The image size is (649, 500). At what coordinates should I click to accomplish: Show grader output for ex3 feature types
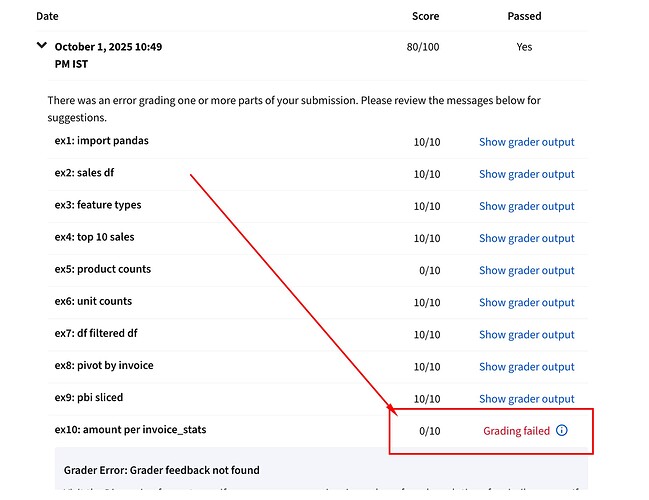[x=526, y=206]
